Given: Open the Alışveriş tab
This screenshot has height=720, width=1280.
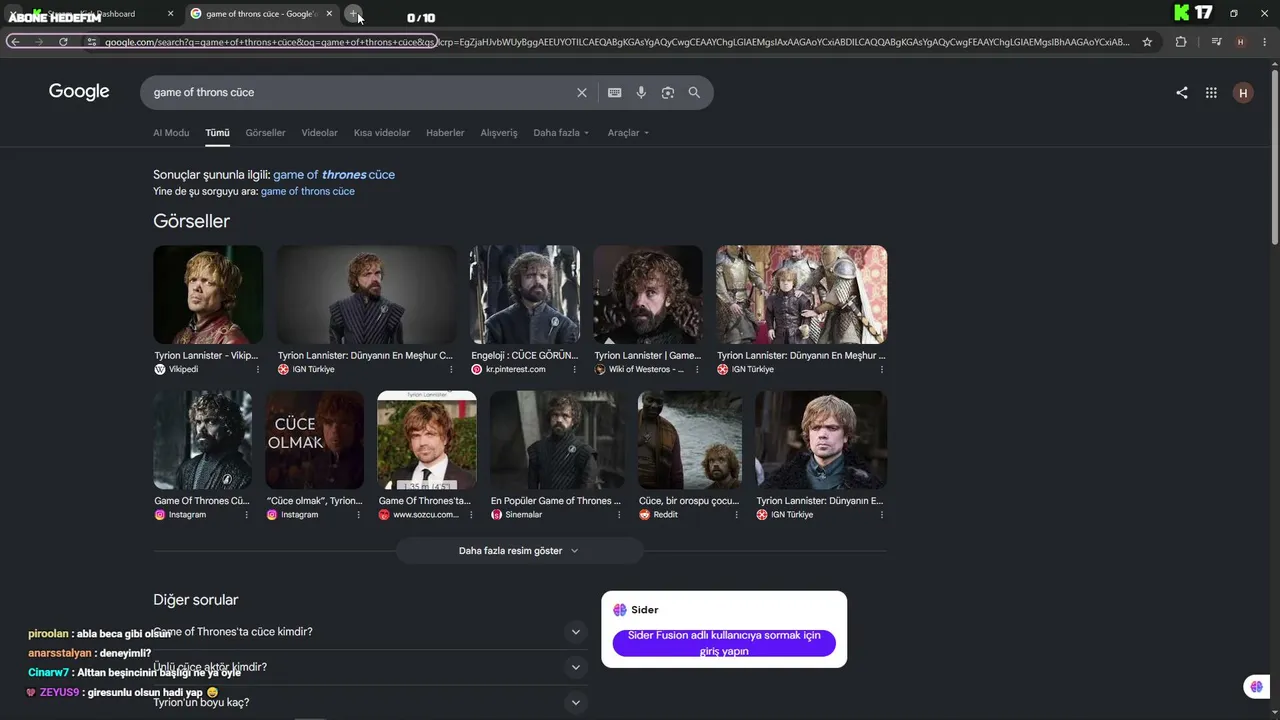Looking at the screenshot, I should 499,133.
